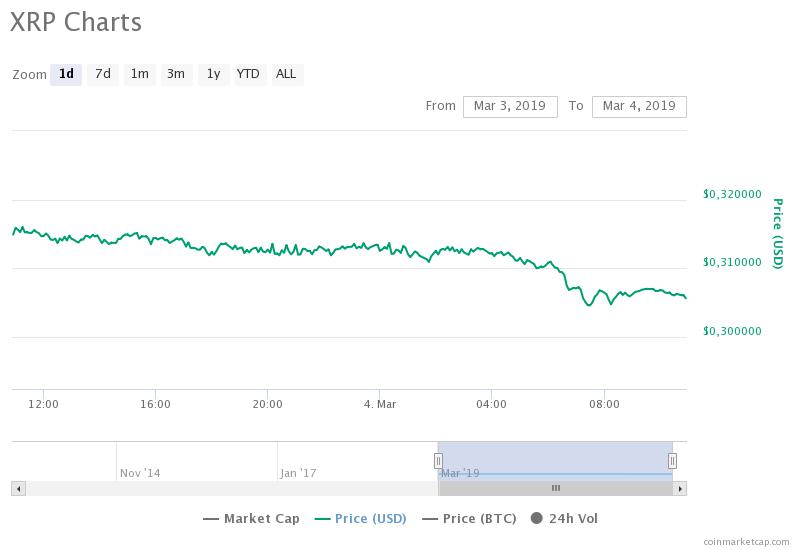Toggle the Price (BTC) series

[x=468, y=518]
